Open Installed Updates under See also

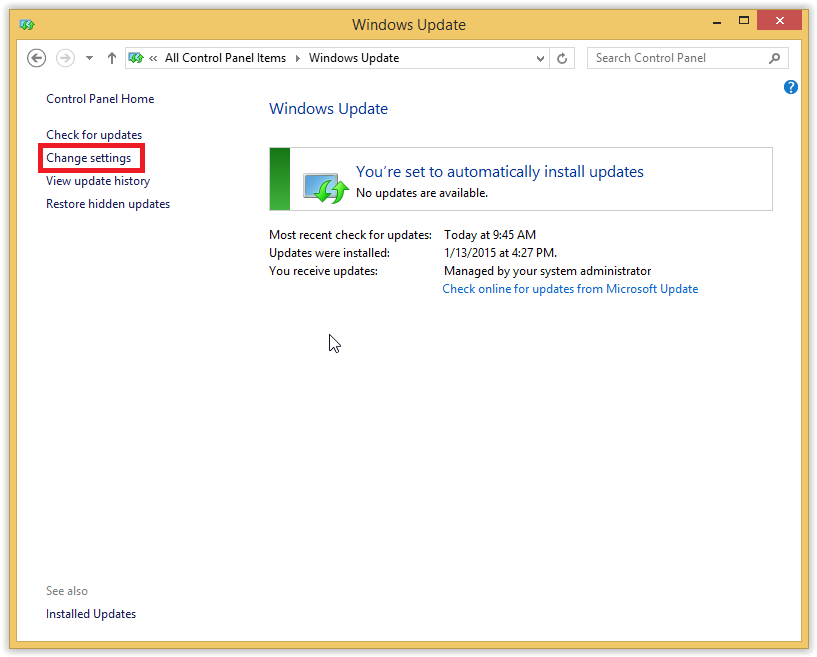(91, 614)
